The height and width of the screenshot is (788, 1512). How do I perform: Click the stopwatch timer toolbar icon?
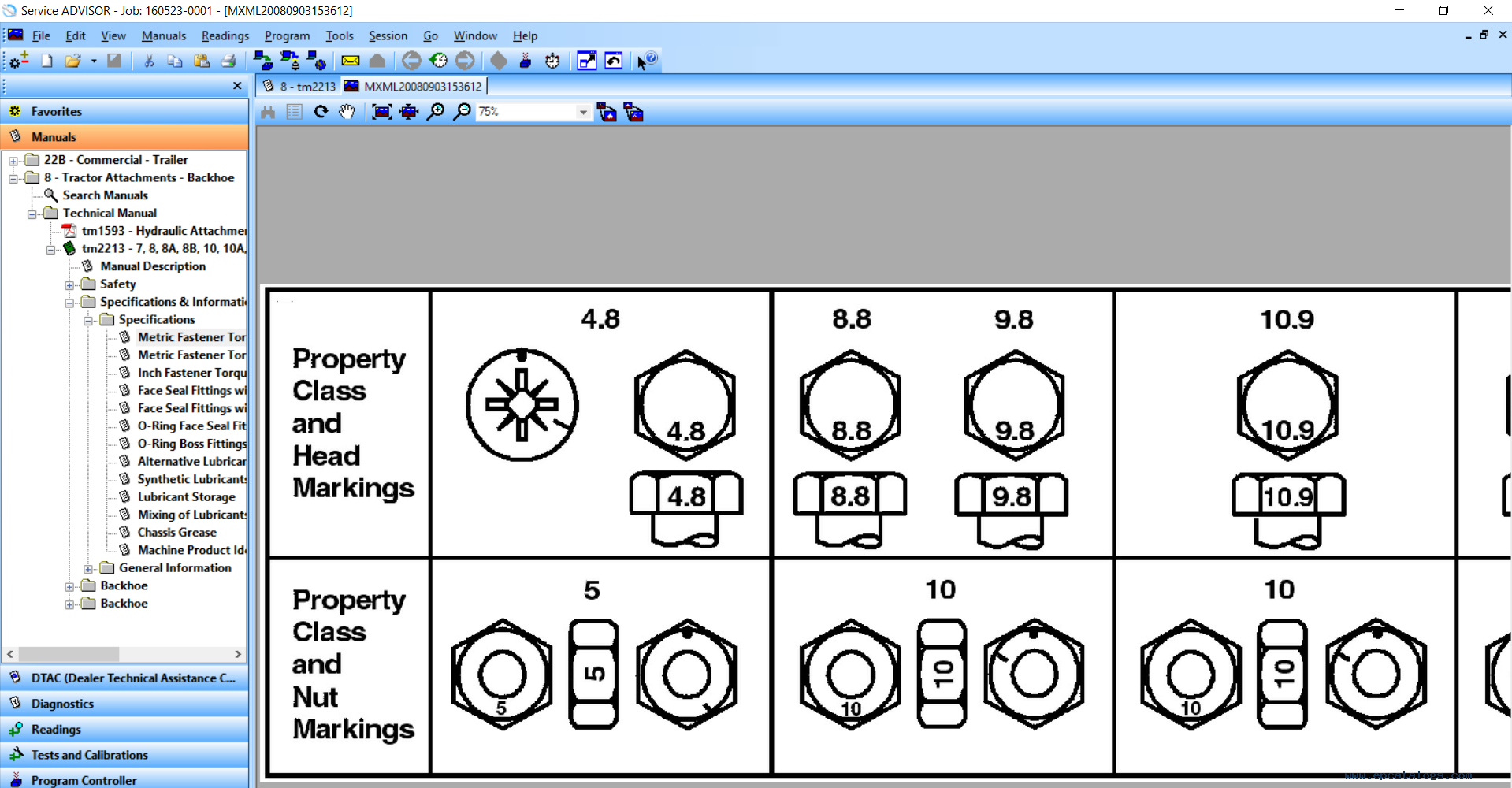552,61
